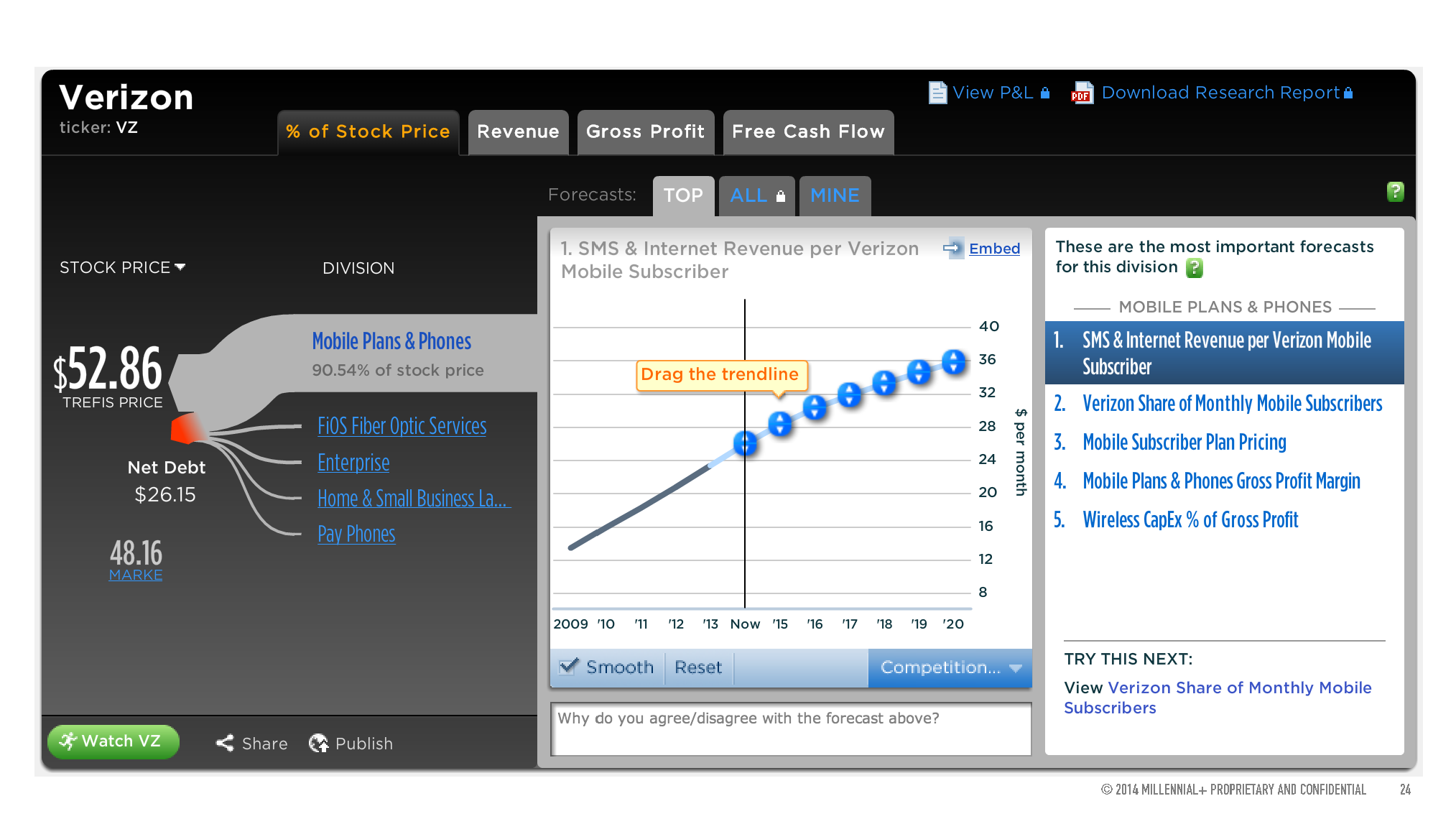Open the FiOS Fiber Optic Services division

click(x=402, y=425)
